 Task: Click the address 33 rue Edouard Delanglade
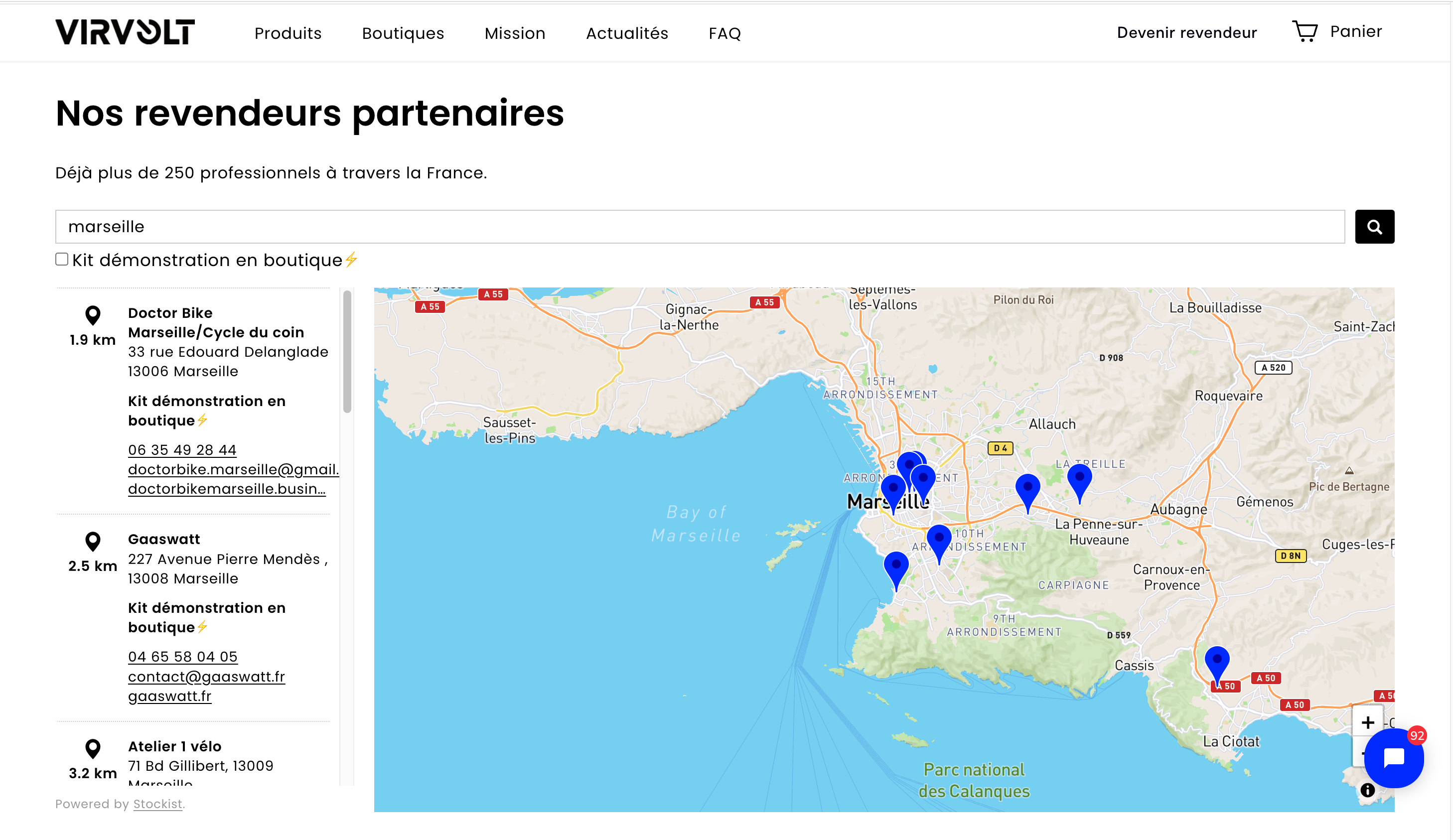click(228, 352)
